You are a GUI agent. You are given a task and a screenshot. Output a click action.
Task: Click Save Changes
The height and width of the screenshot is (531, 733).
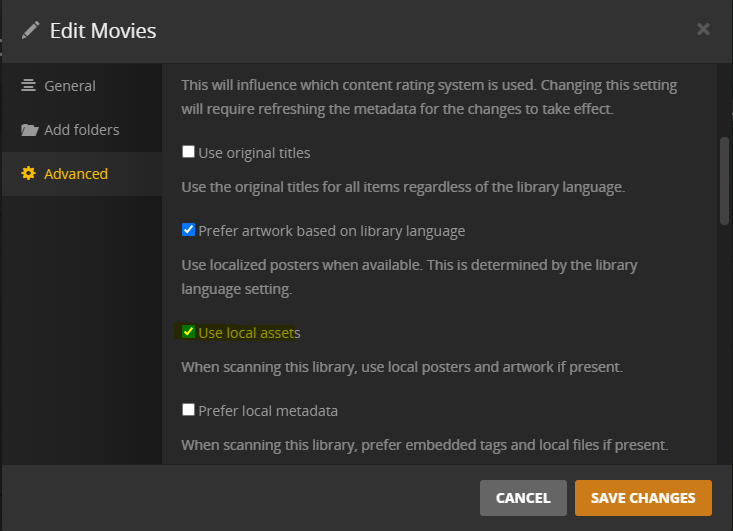642,497
